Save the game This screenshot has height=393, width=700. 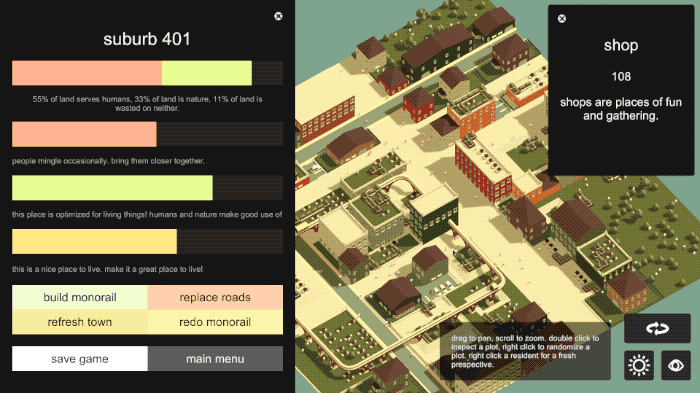79,359
